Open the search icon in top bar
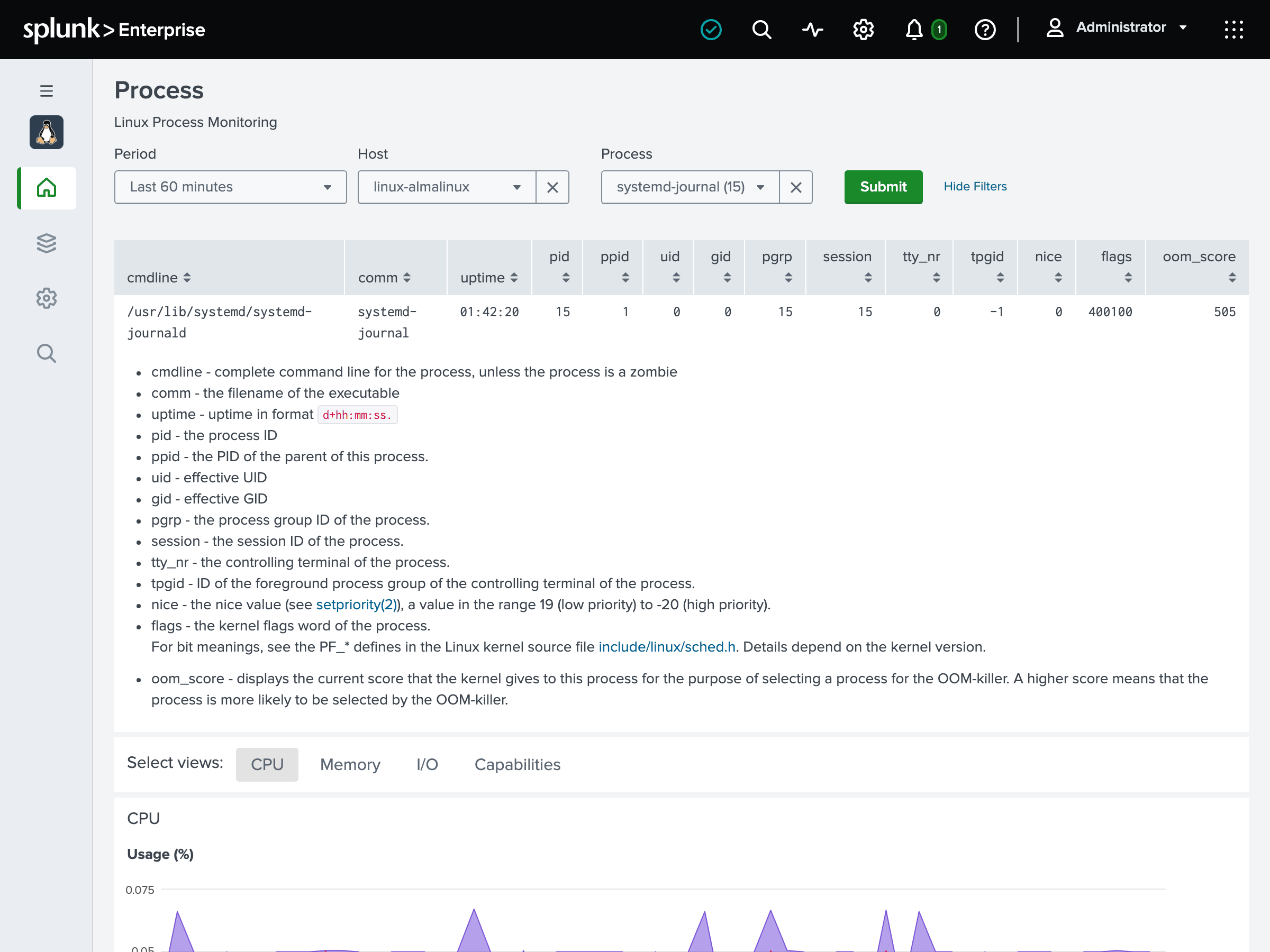 click(x=761, y=29)
